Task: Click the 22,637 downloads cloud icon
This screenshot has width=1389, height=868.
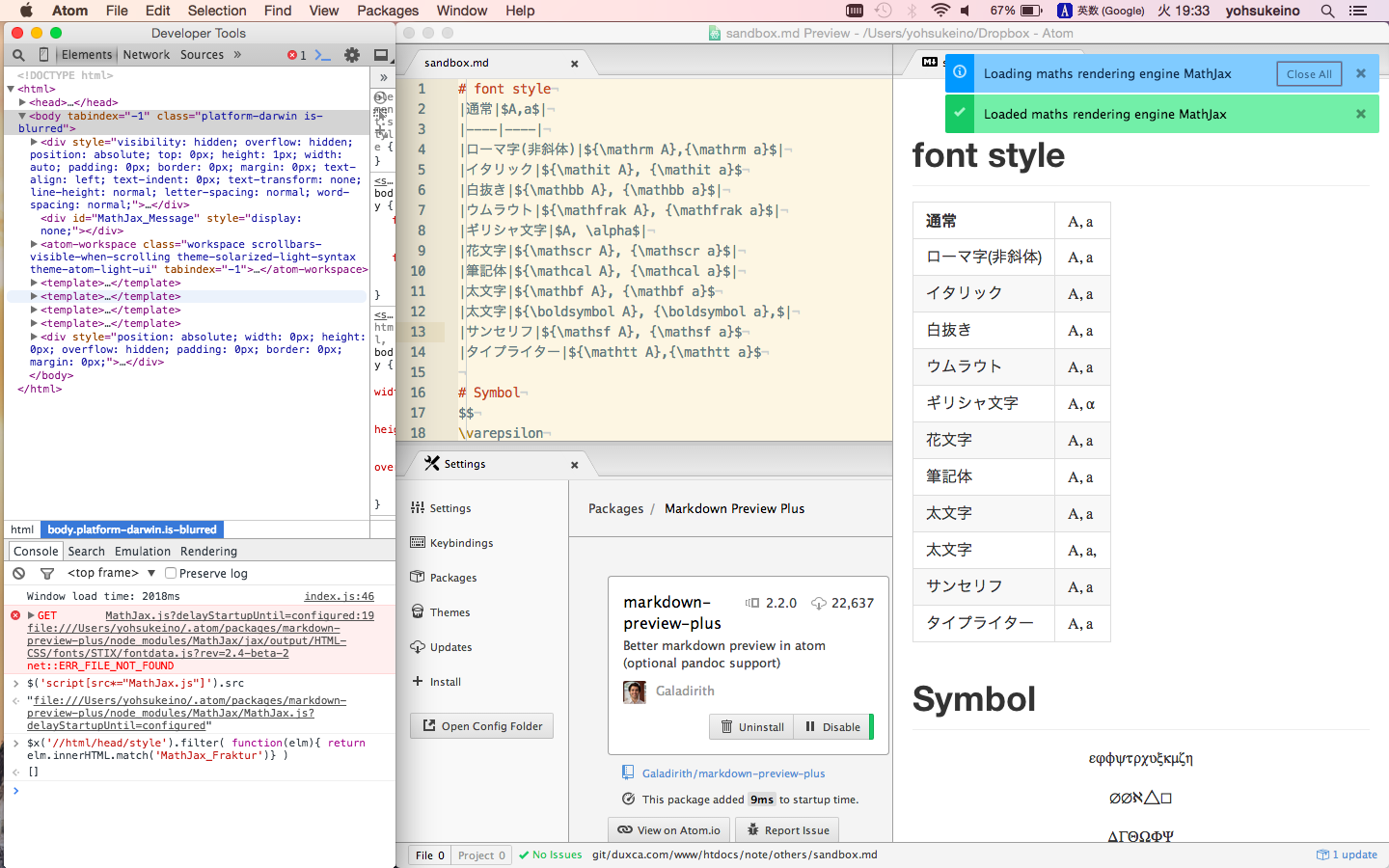Action: click(819, 603)
